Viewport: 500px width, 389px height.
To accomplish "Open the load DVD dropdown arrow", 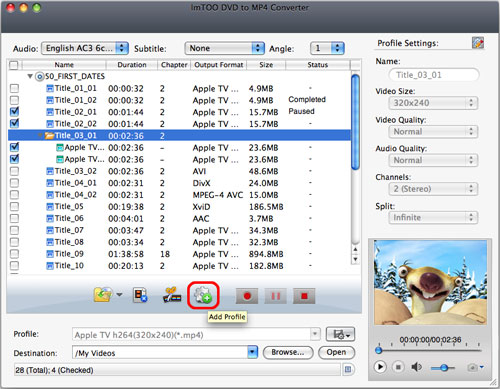I will 119,295.
